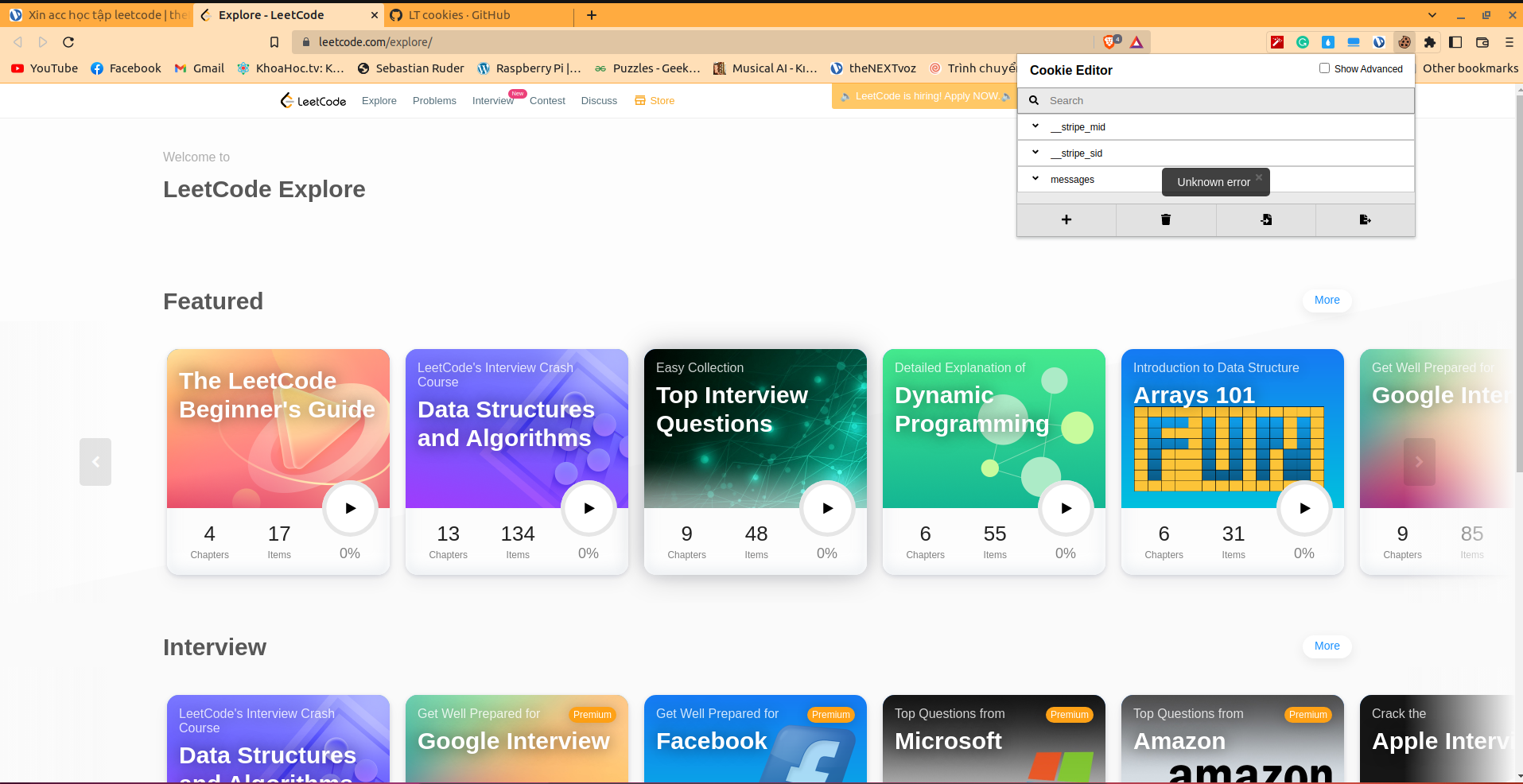Open the Cookie Editor extension cookie icon
Image resolution: width=1523 pixels, height=784 pixels.
click(1405, 42)
